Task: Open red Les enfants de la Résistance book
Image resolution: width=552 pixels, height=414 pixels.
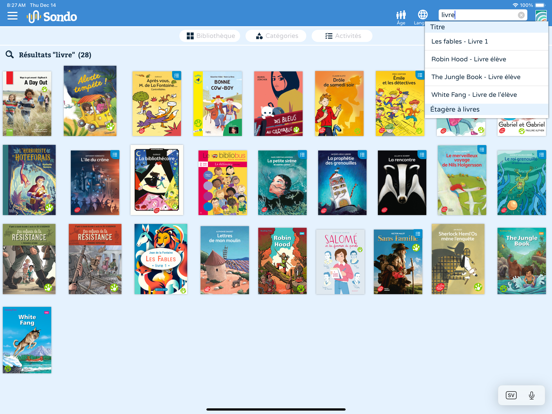Action: coord(95,259)
